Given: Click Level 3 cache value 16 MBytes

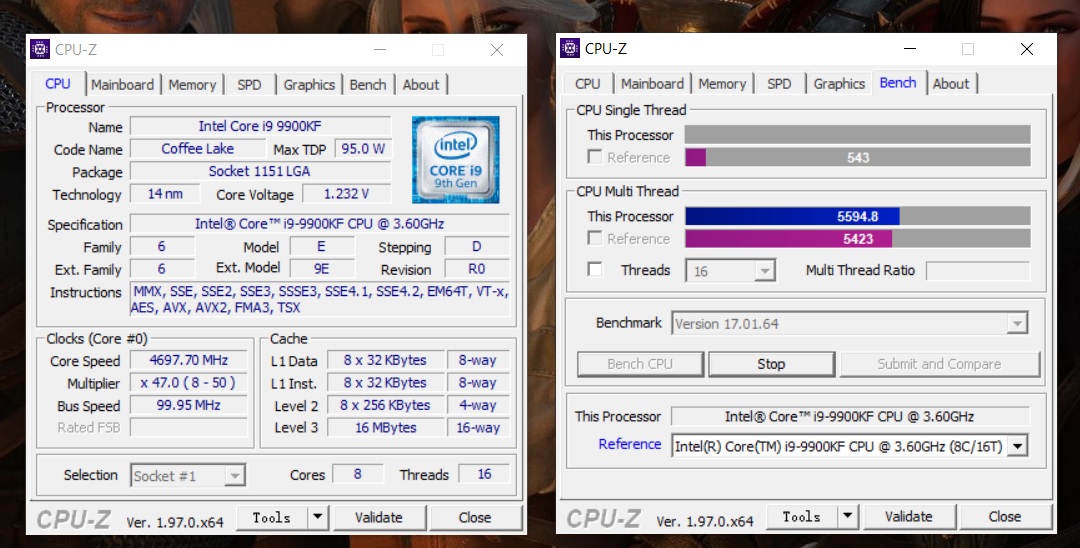Looking at the screenshot, I should [x=386, y=428].
